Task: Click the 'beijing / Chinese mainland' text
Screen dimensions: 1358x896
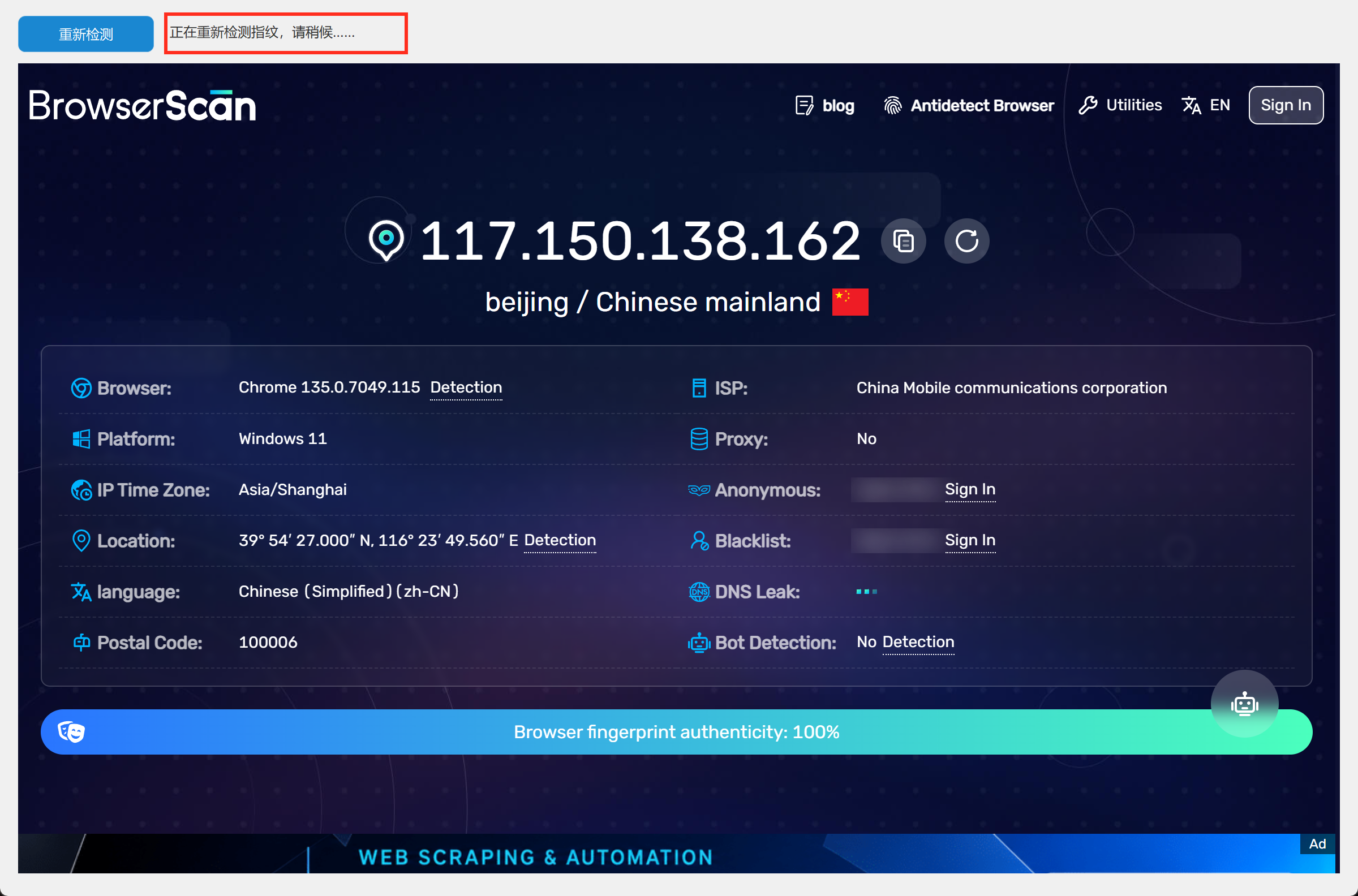Action: point(653,302)
